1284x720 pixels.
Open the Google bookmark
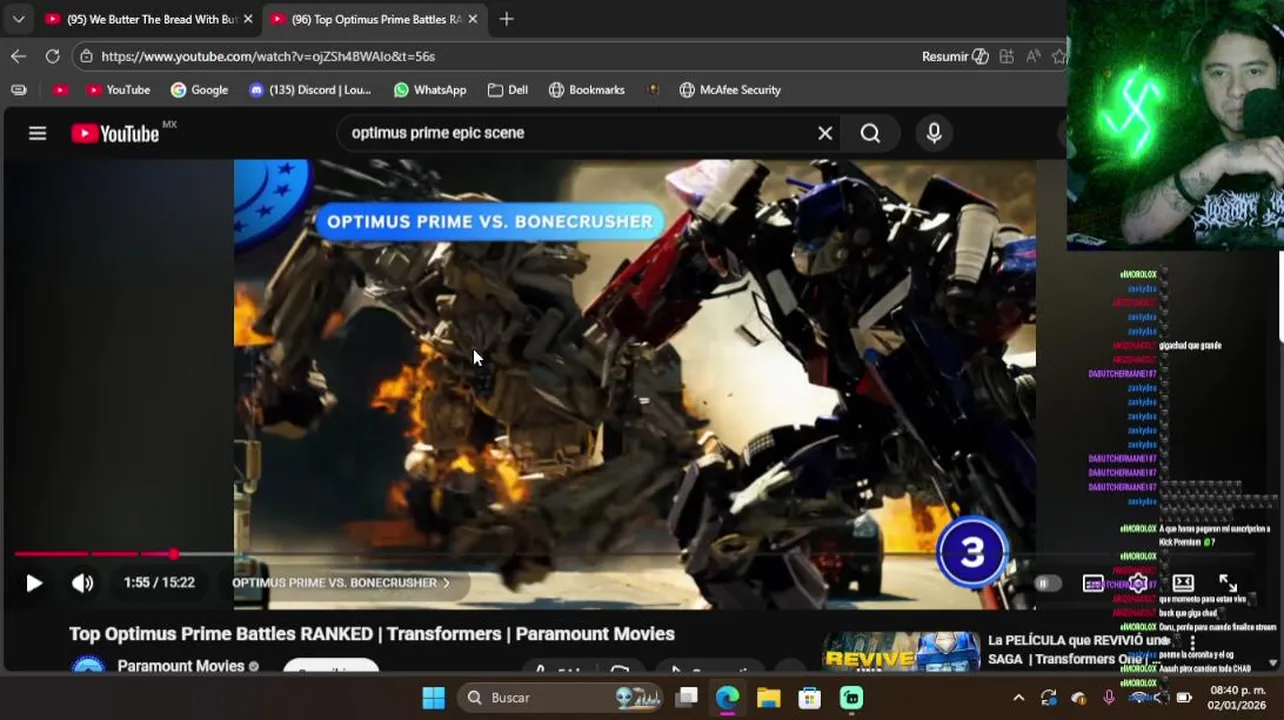[199, 90]
